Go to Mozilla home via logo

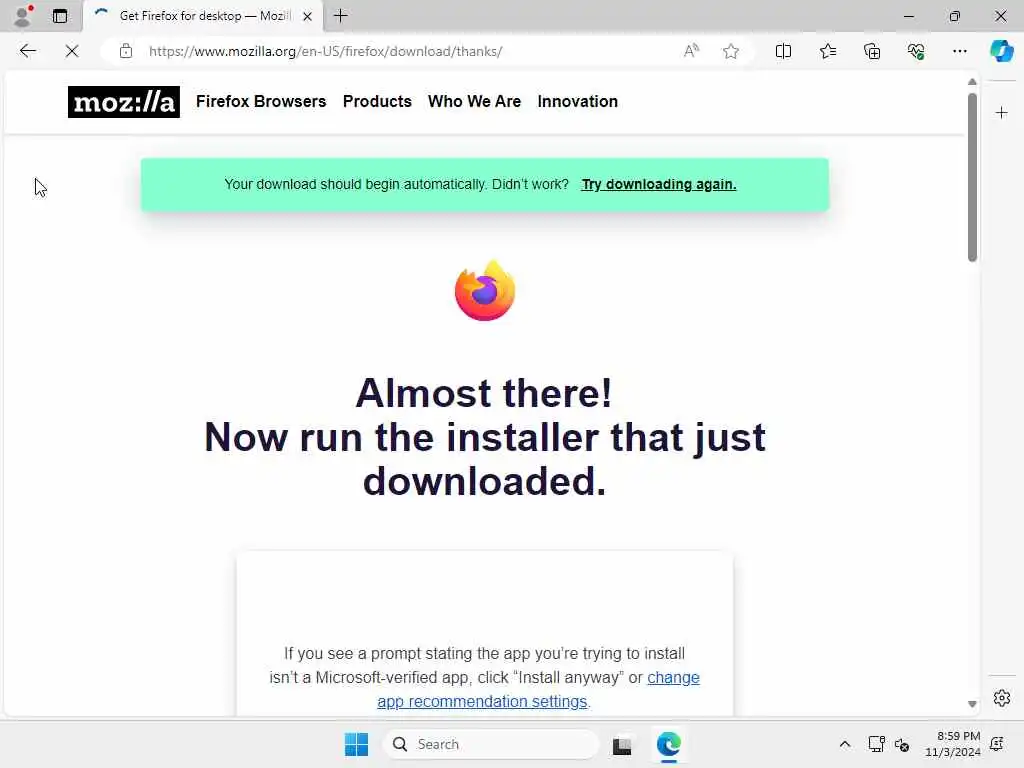coord(123,102)
